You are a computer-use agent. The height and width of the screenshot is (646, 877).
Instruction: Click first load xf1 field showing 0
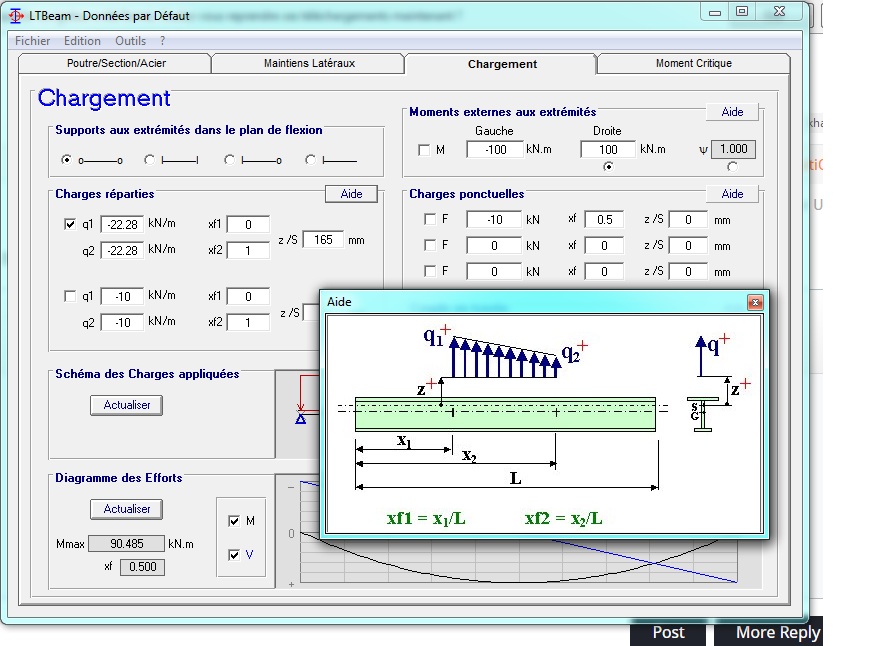(248, 224)
